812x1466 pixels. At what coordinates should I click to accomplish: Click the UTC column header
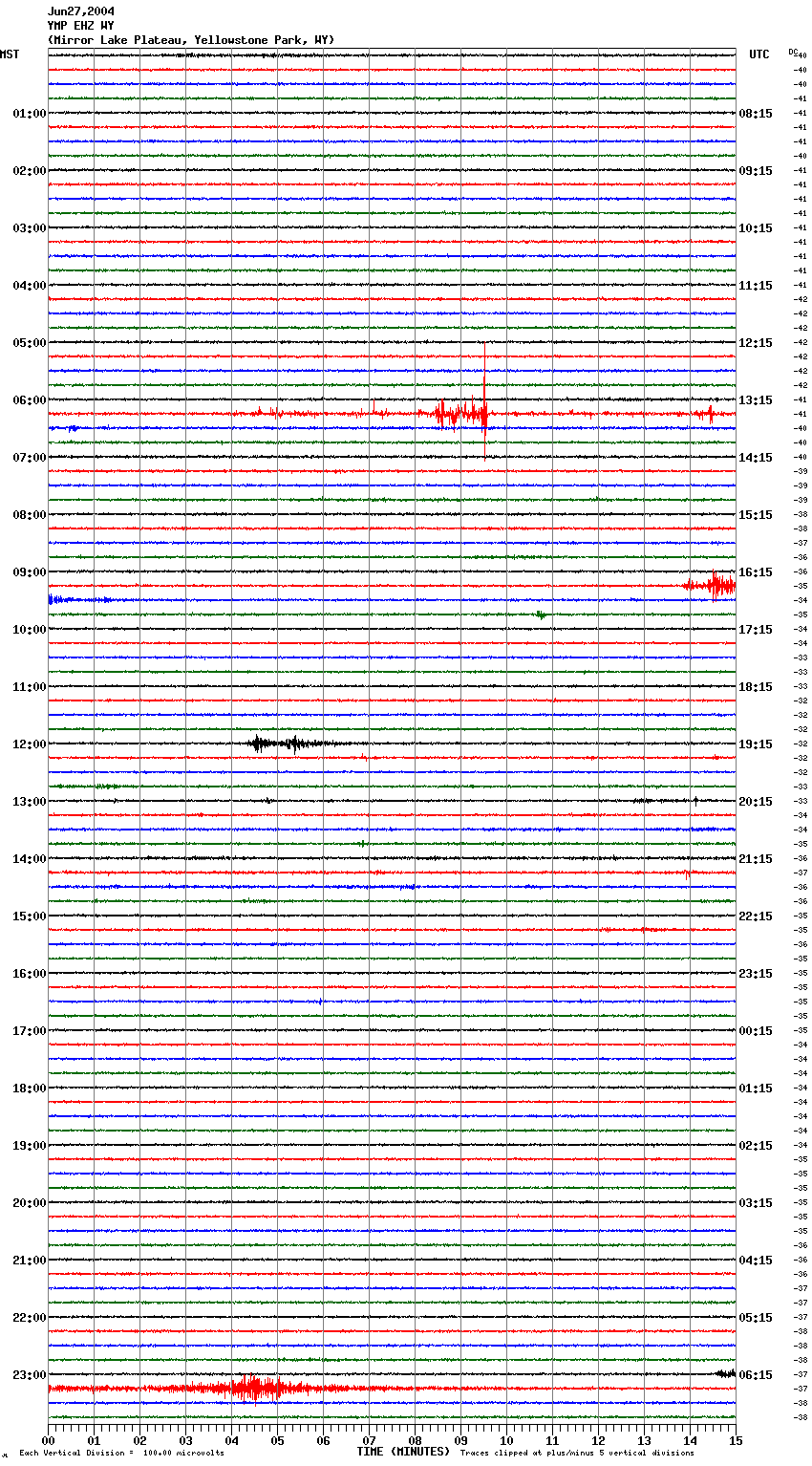759,54
